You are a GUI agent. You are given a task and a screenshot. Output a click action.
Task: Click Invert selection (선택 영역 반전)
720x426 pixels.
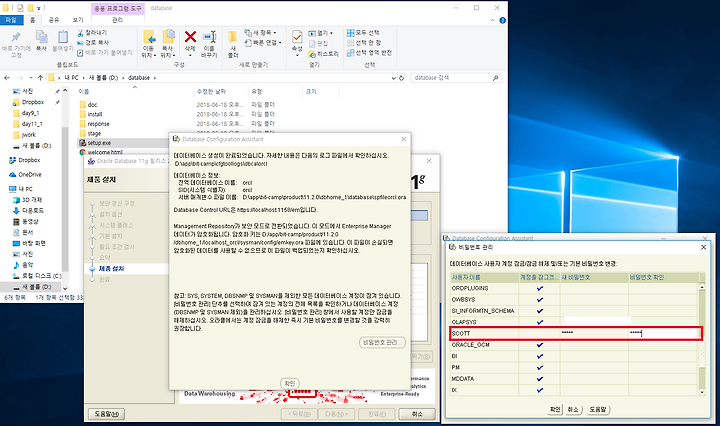369,53
